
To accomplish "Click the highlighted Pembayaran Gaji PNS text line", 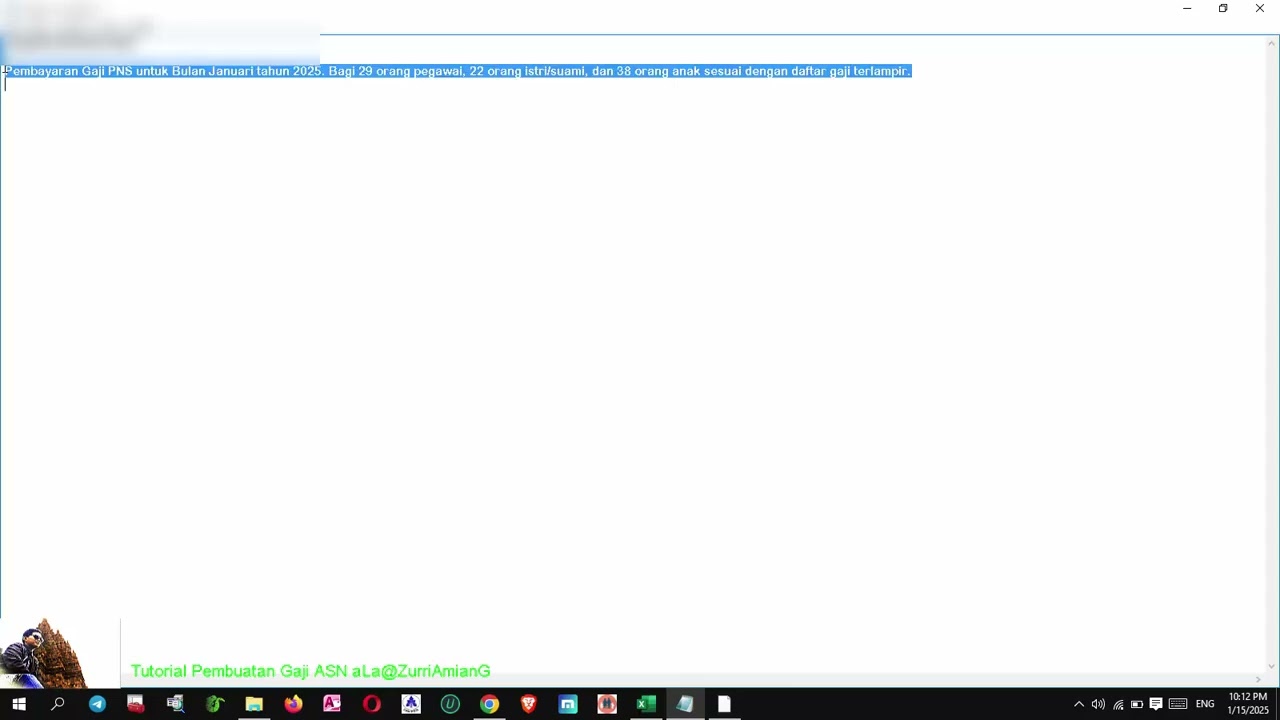I will pyautogui.click(x=458, y=71).
